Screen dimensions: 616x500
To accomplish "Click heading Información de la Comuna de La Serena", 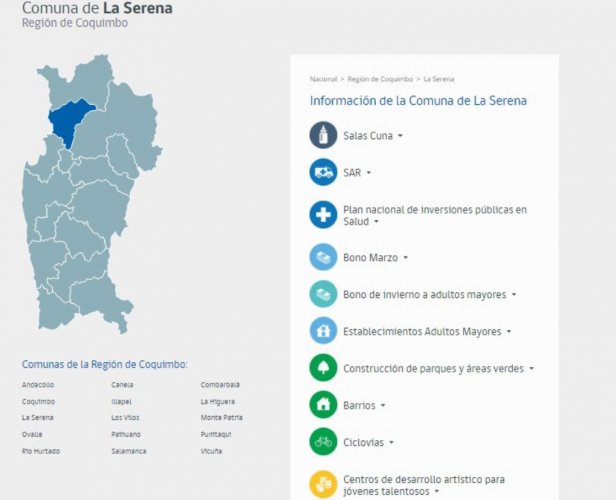I will point(418,101).
